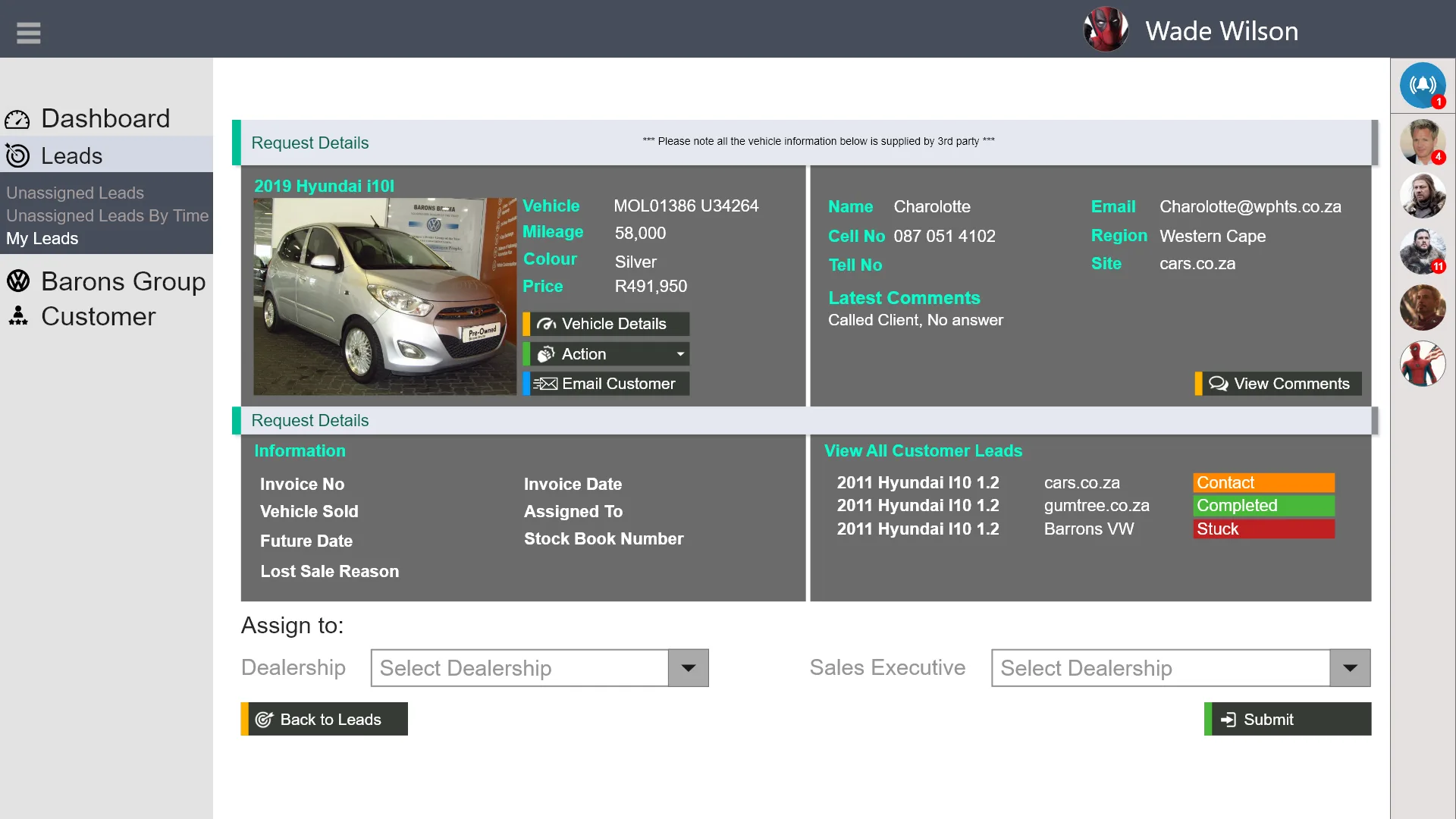Click the speedometer icon on Vehicle Details

coord(546,324)
